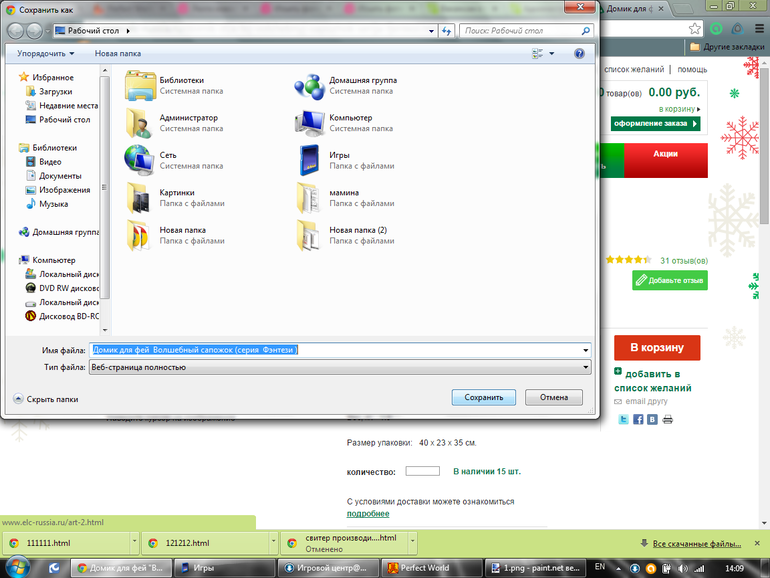Click the forward navigation arrow in dialog
Screen dimensions: 770x578
(x=34, y=31)
